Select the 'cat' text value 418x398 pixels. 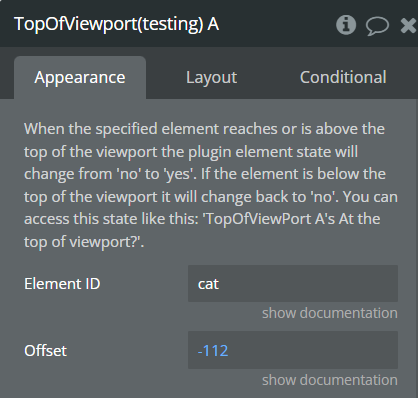tap(208, 284)
